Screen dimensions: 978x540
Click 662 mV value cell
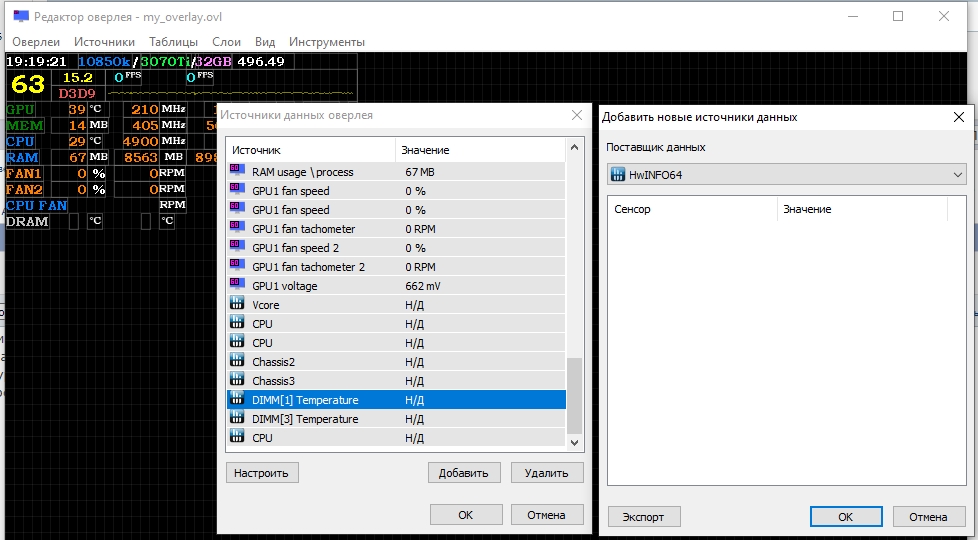pos(423,286)
